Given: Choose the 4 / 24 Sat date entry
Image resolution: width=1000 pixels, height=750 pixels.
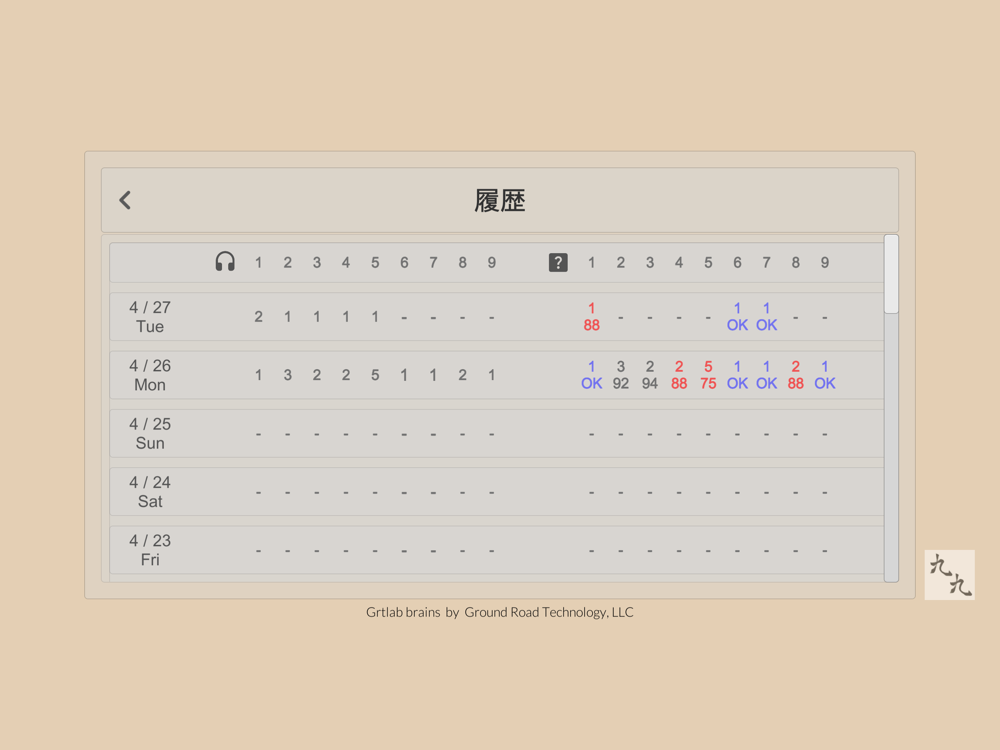Looking at the screenshot, I should click(150, 492).
